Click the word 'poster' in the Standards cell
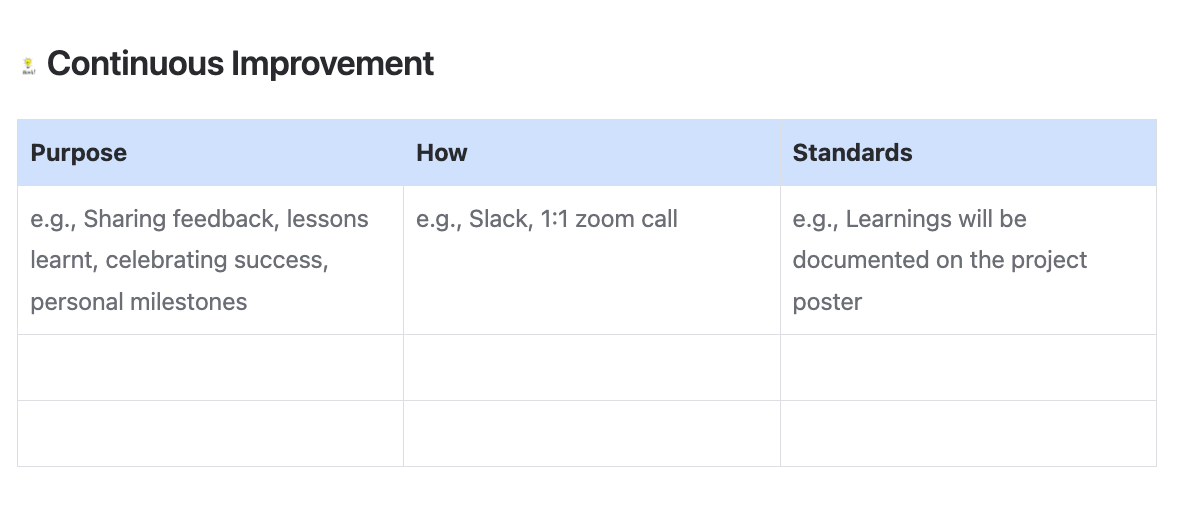Screen dimensions: 1192x514 point(827,303)
